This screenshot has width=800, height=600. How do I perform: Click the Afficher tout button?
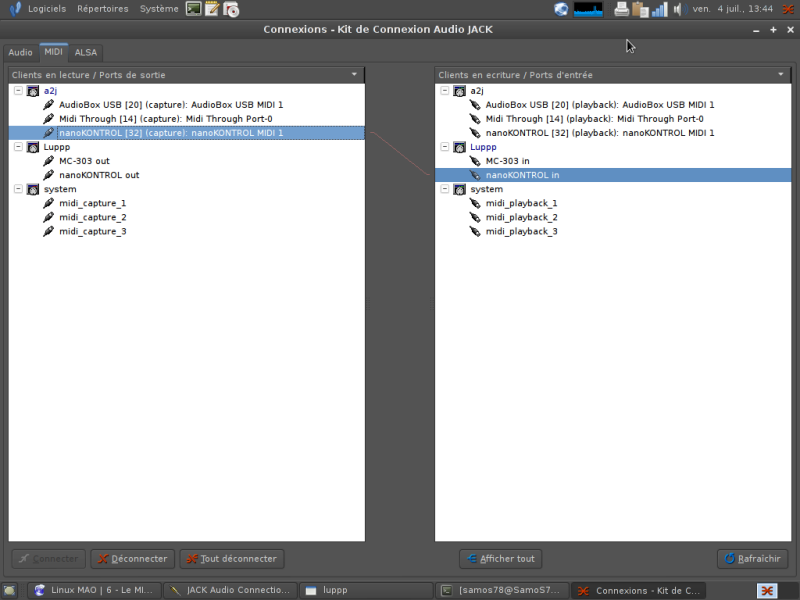coord(501,559)
